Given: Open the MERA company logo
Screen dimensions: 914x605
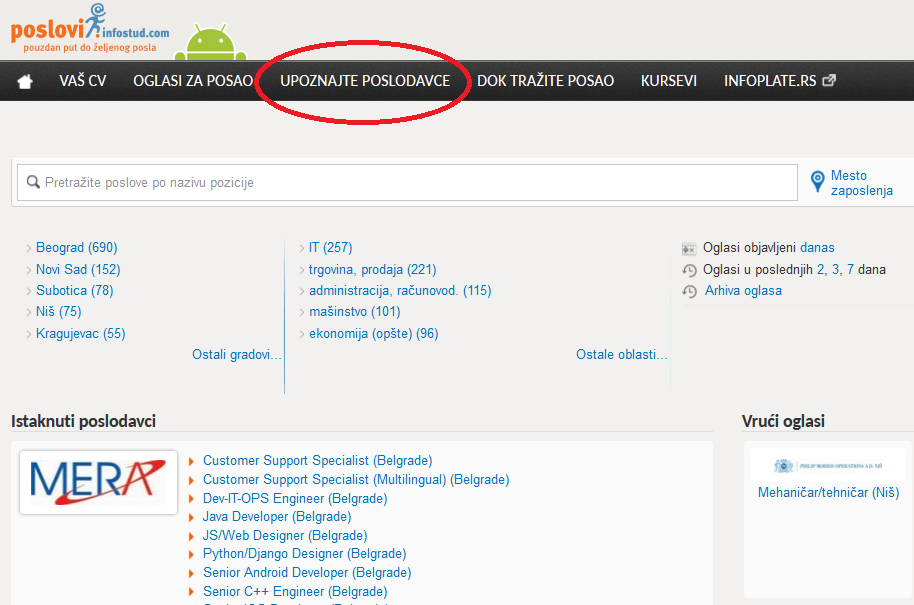Looking at the screenshot, I should point(98,482).
